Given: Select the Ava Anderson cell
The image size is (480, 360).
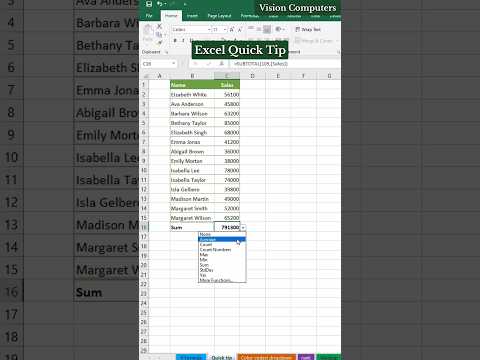Looking at the screenshot, I should (x=192, y=104).
